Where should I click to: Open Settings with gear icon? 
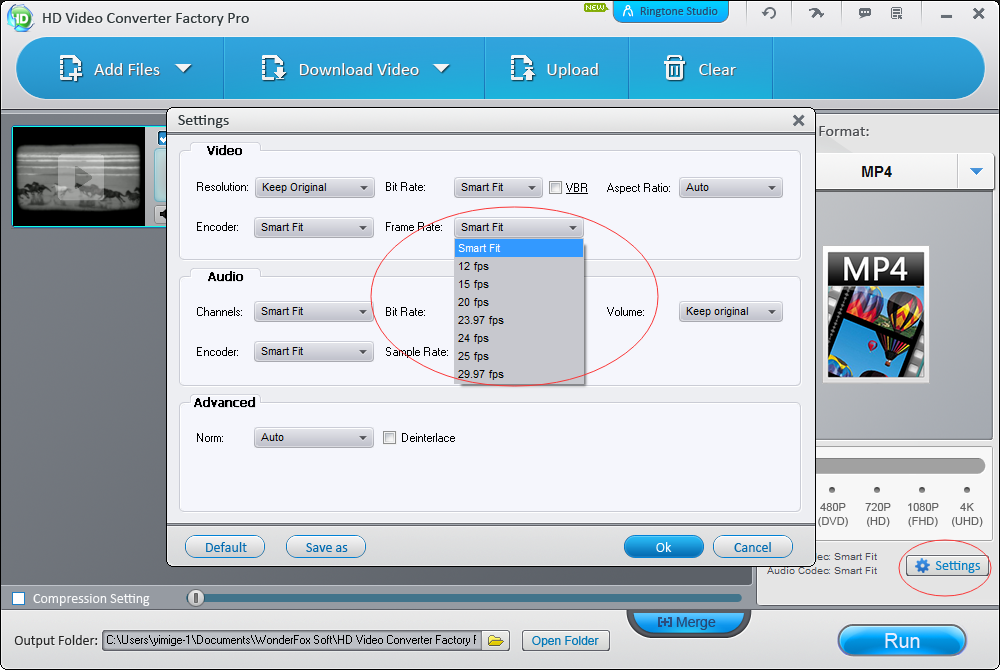[x=947, y=565]
